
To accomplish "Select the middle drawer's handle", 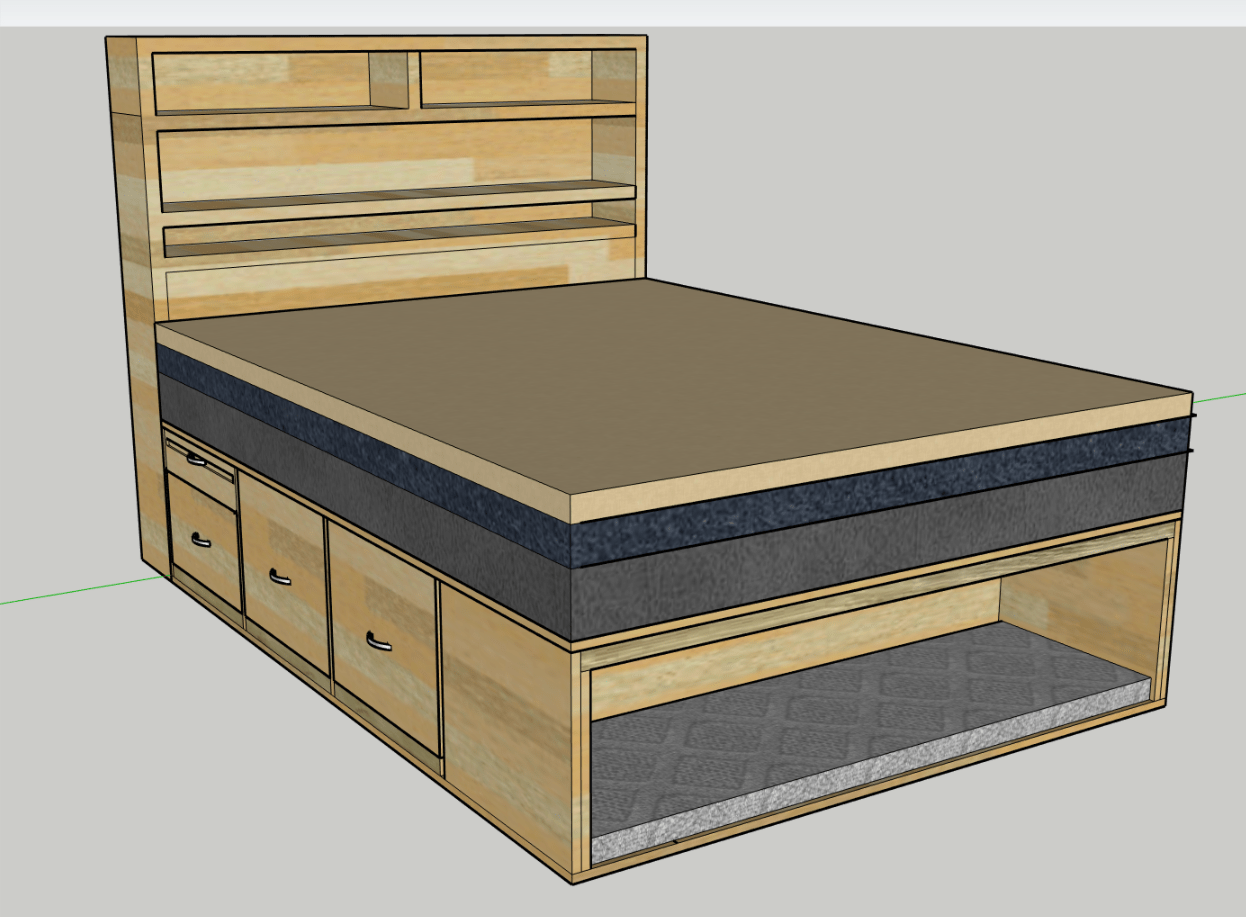I will [x=280, y=577].
